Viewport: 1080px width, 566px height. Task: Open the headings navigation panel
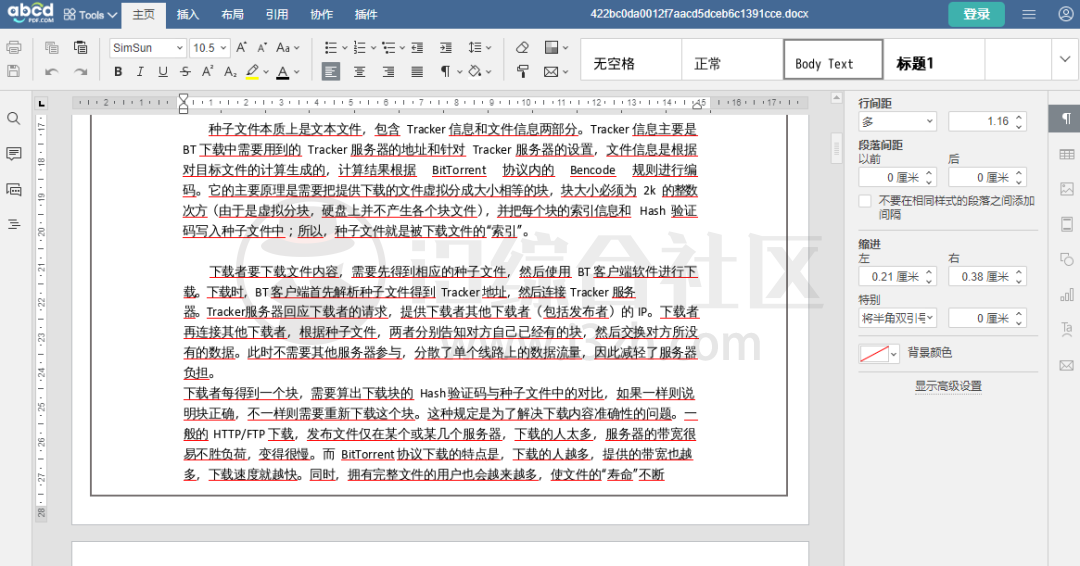click(x=13, y=224)
